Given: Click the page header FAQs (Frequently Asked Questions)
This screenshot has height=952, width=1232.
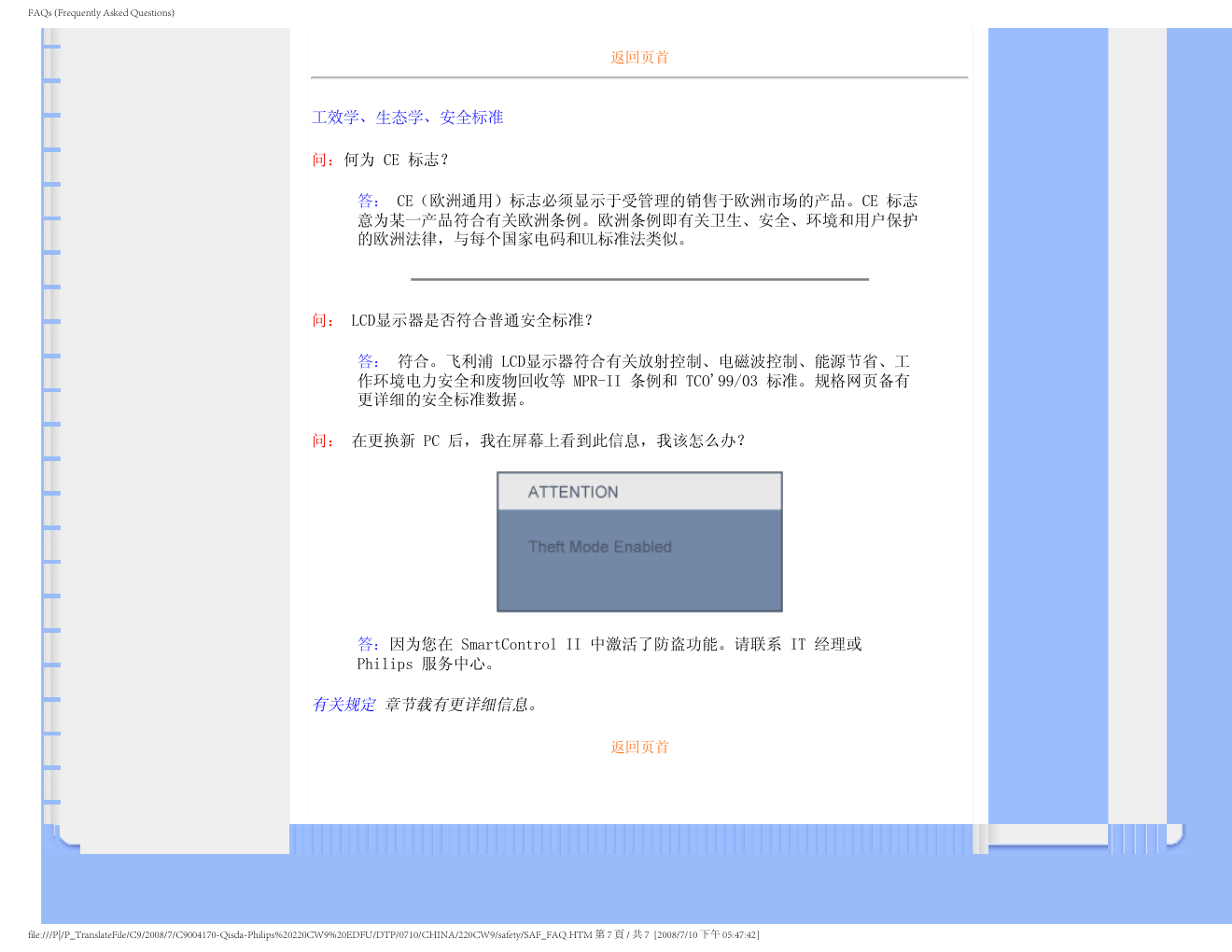Looking at the screenshot, I should (x=101, y=13).
